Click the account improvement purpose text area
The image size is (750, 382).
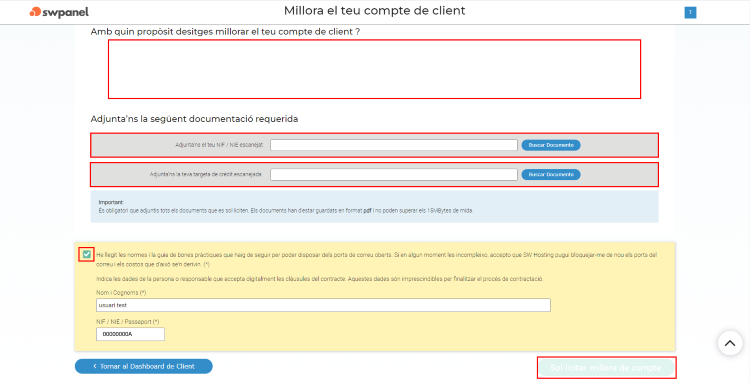[x=374, y=69]
